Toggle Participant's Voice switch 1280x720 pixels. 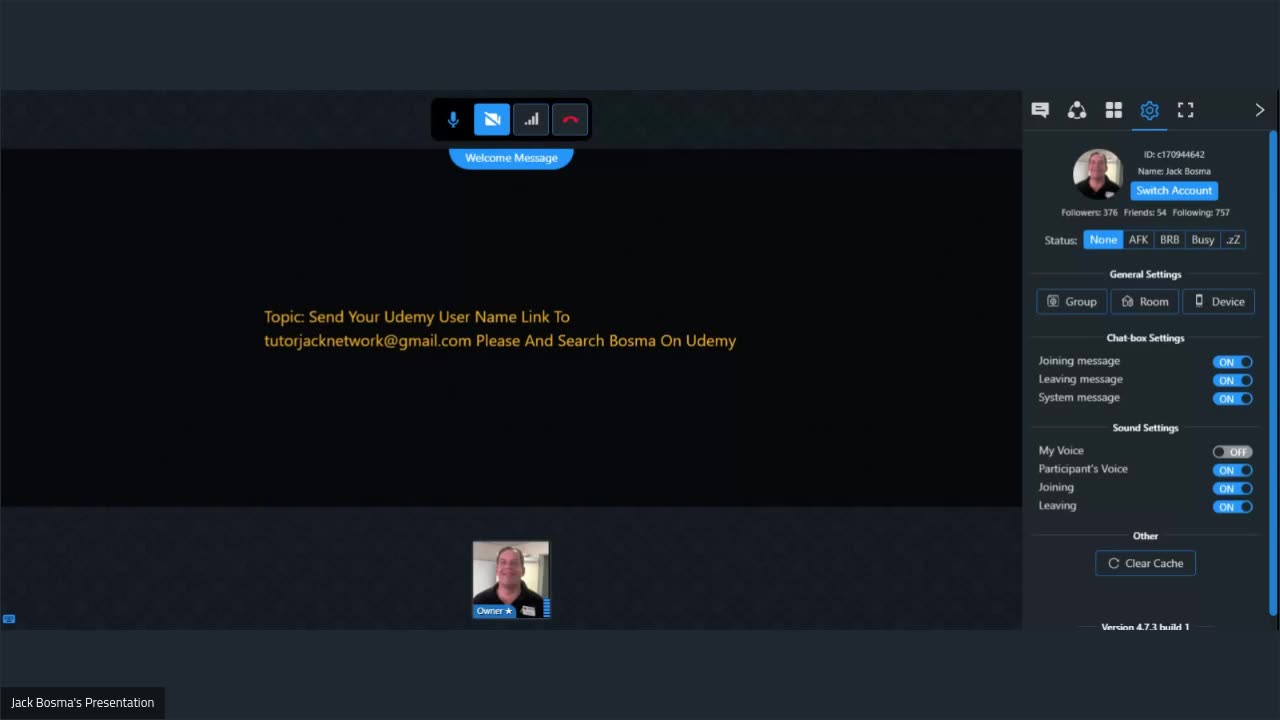(1233, 470)
